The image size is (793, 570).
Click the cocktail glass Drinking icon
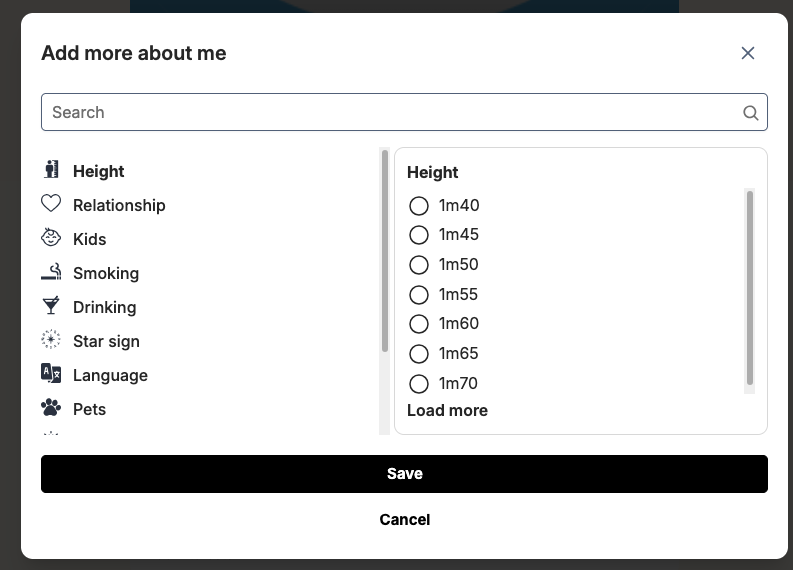coord(51,306)
